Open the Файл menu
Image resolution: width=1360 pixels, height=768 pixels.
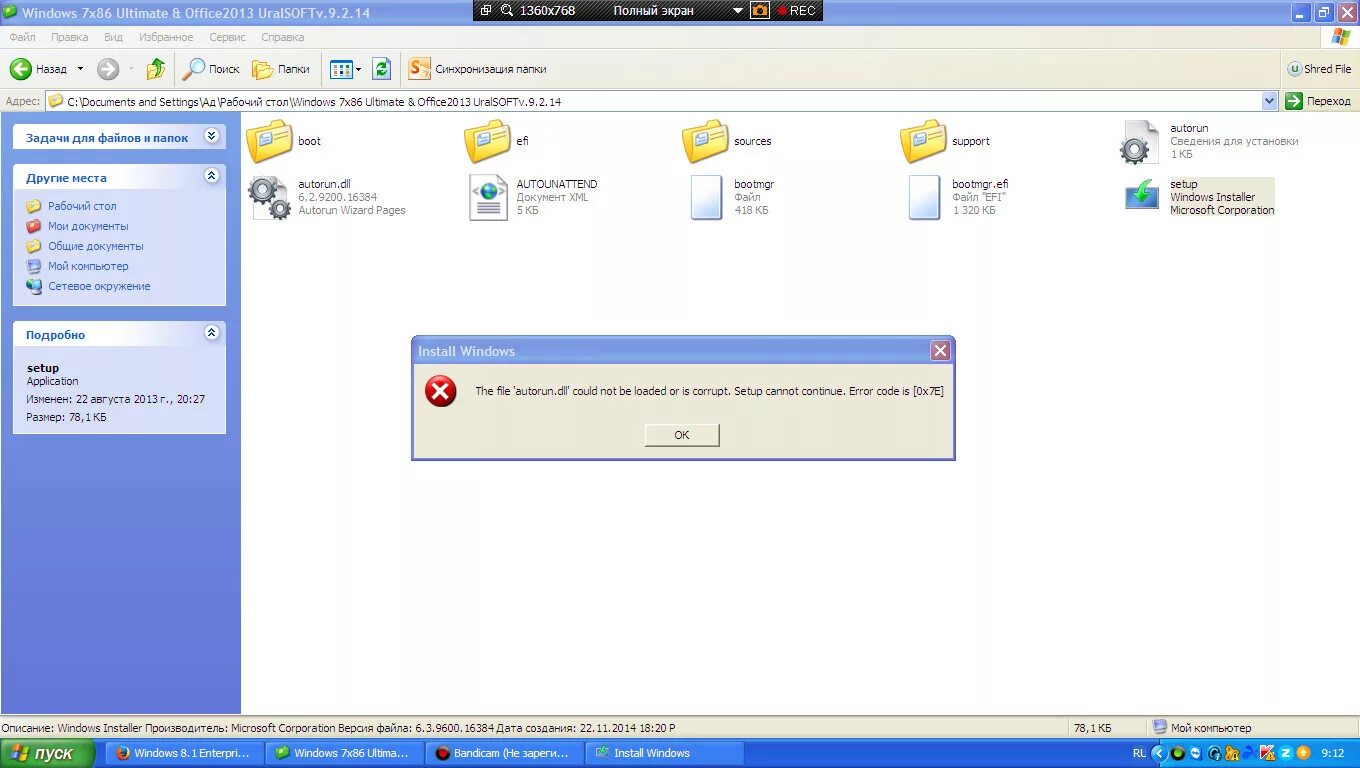tap(22, 37)
